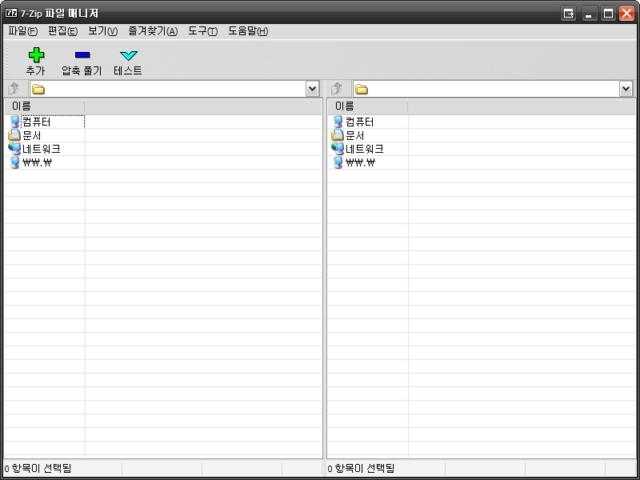Open the 도구(T) menu

pyautogui.click(x=202, y=31)
